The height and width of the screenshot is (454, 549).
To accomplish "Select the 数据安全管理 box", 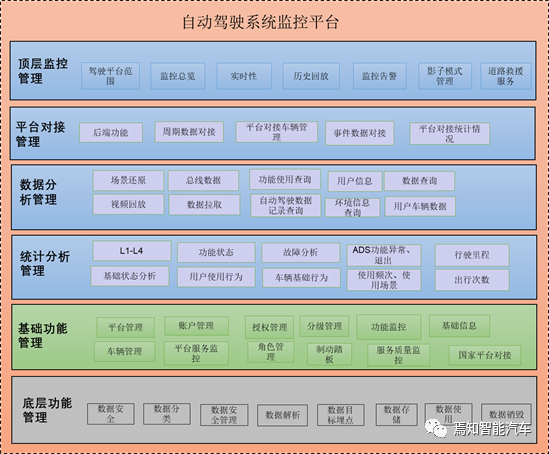I will [x=224, y=415].
